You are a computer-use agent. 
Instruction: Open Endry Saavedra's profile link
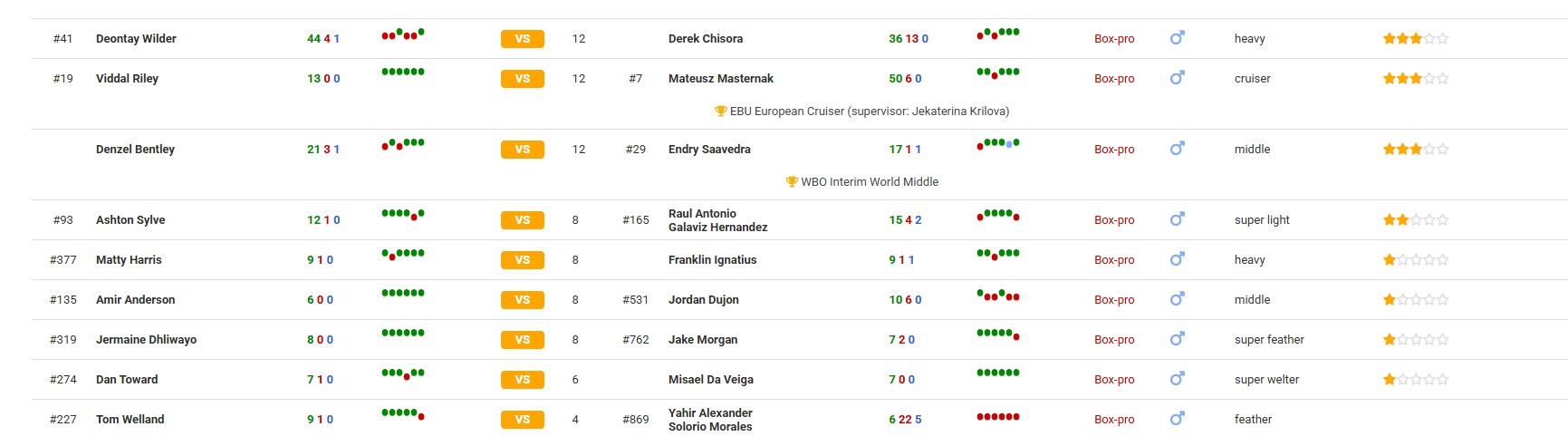pyautogui.click(x=709, y=150)
